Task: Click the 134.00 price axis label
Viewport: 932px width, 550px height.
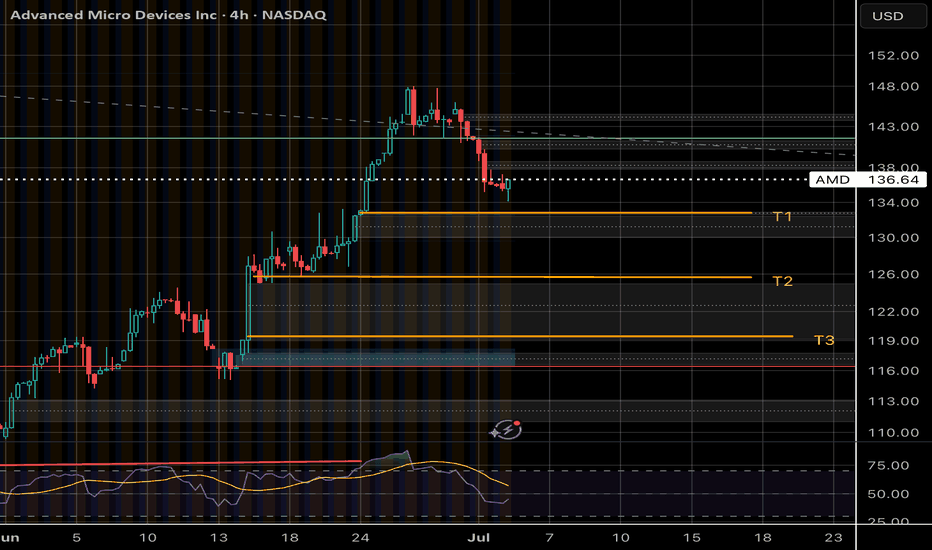Action: coord(893,203)
